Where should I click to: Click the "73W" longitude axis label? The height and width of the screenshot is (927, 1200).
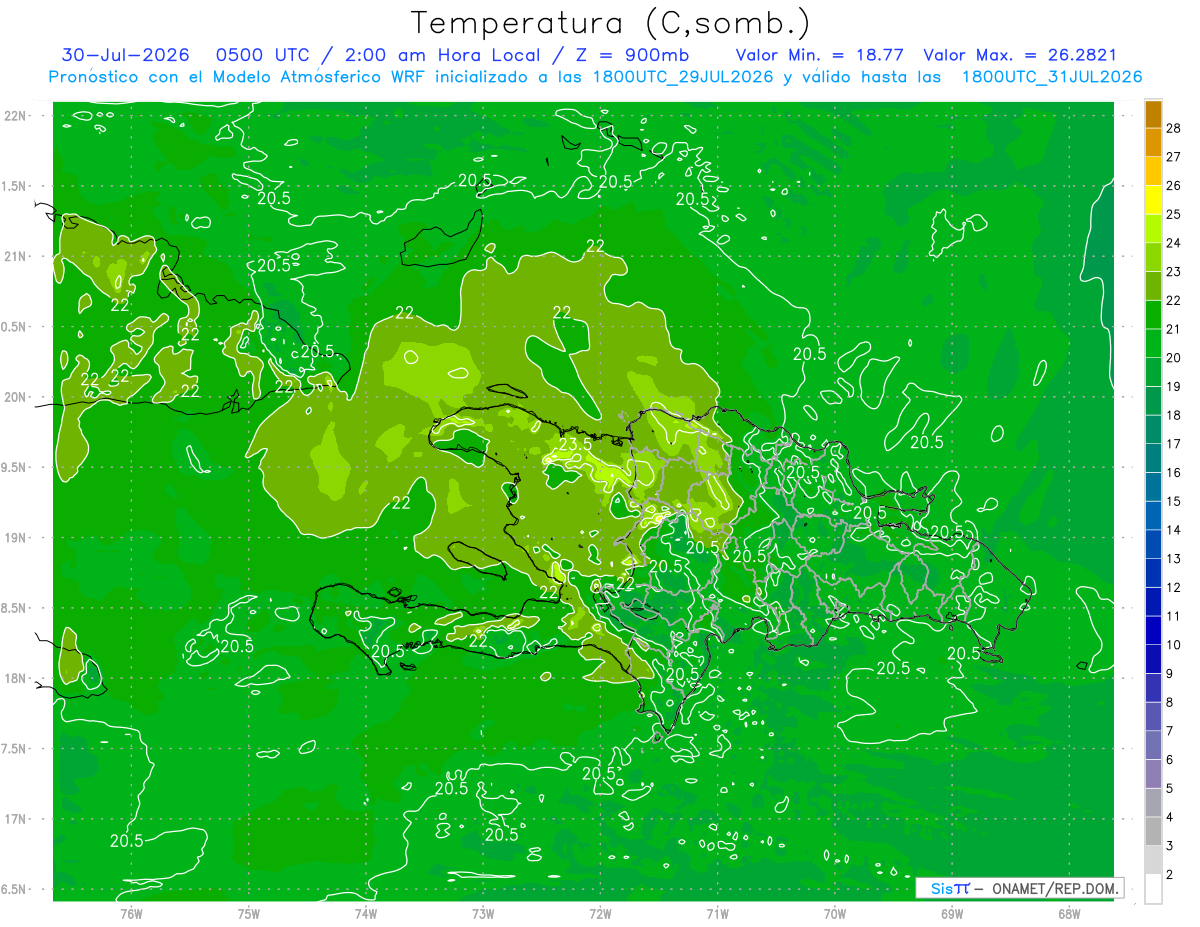pyautogui.click(x=483, y=912)
